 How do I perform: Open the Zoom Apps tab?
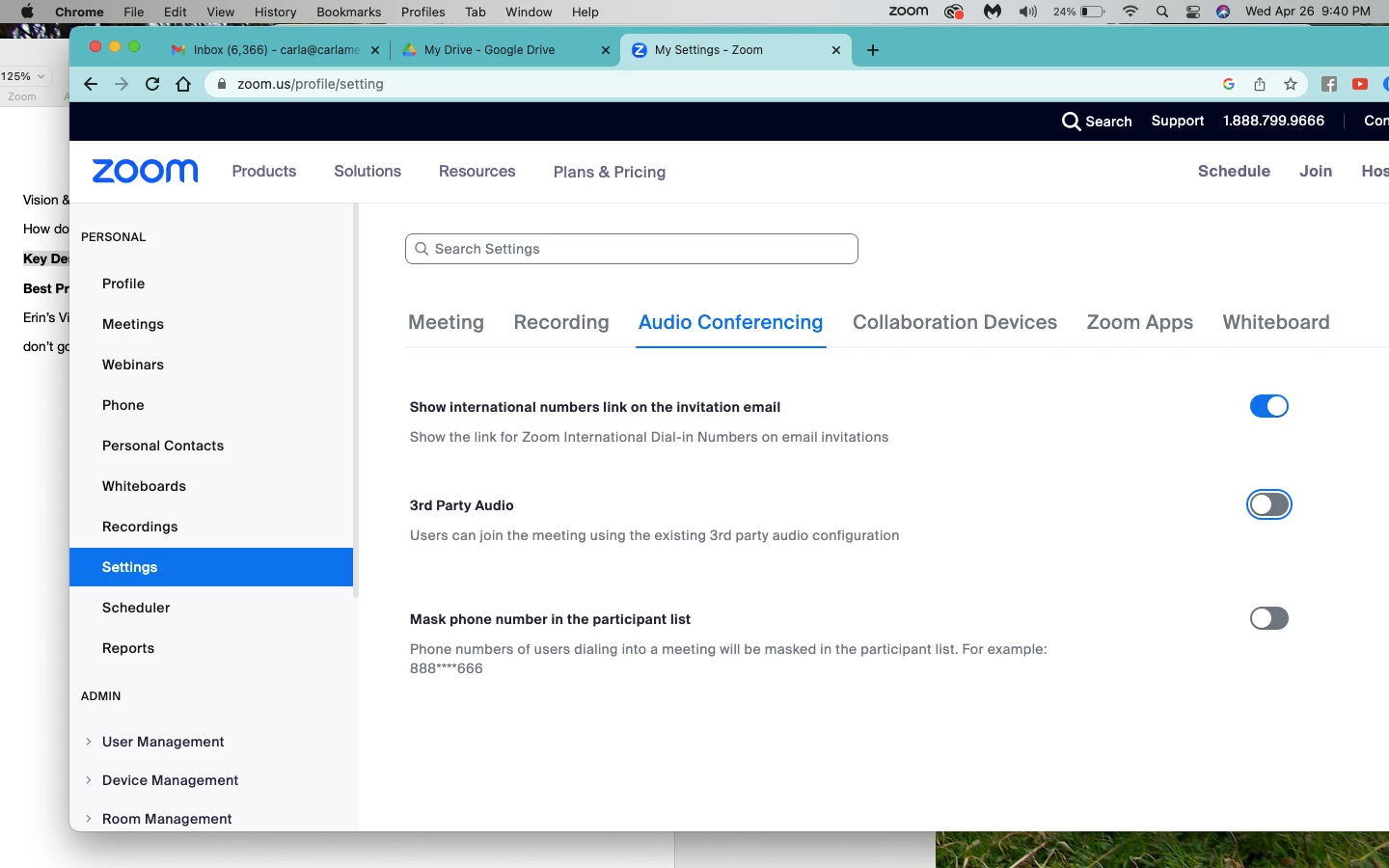pos(1140,322)
